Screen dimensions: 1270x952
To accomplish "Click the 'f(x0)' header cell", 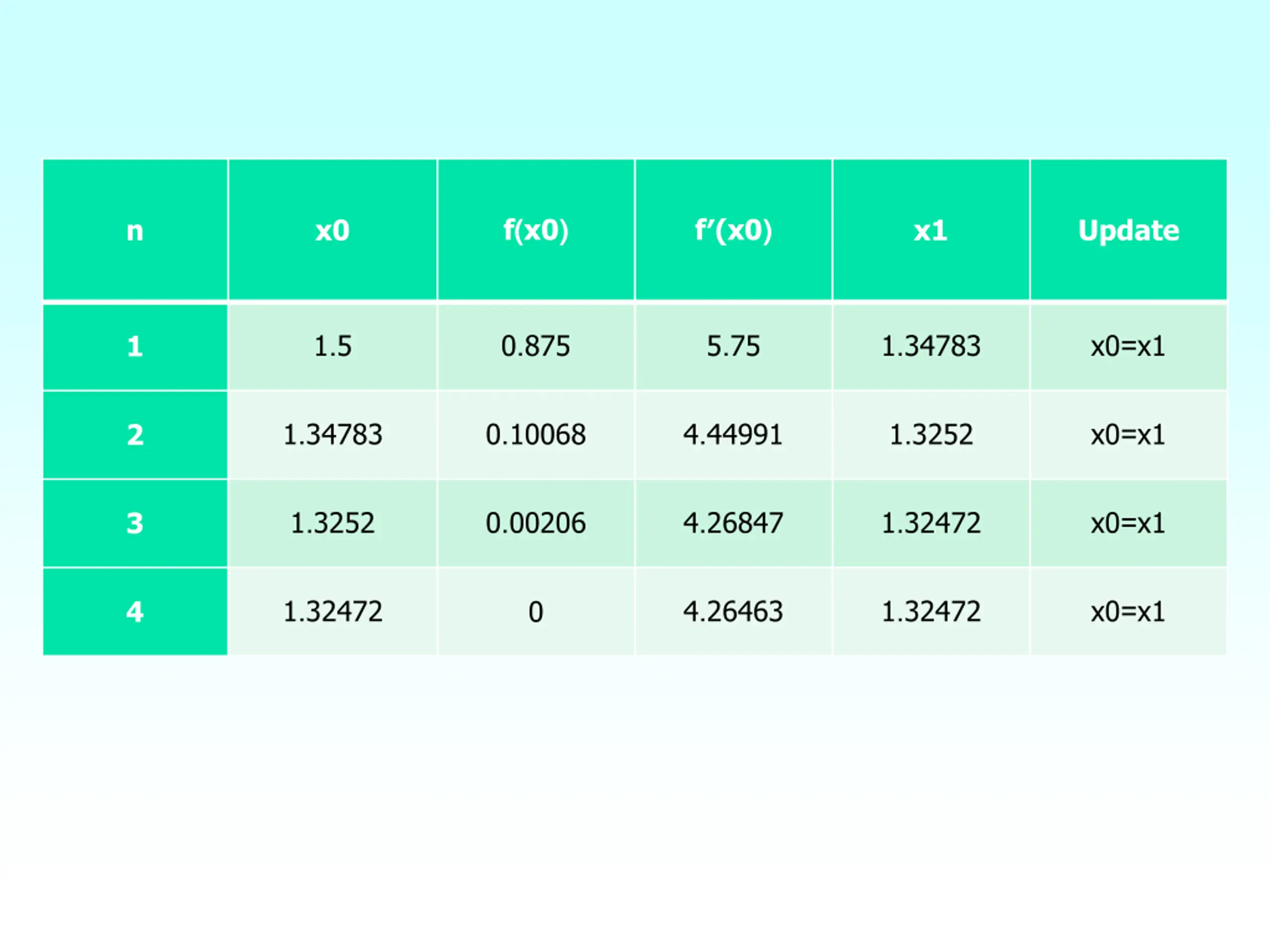I will [536, 231].
